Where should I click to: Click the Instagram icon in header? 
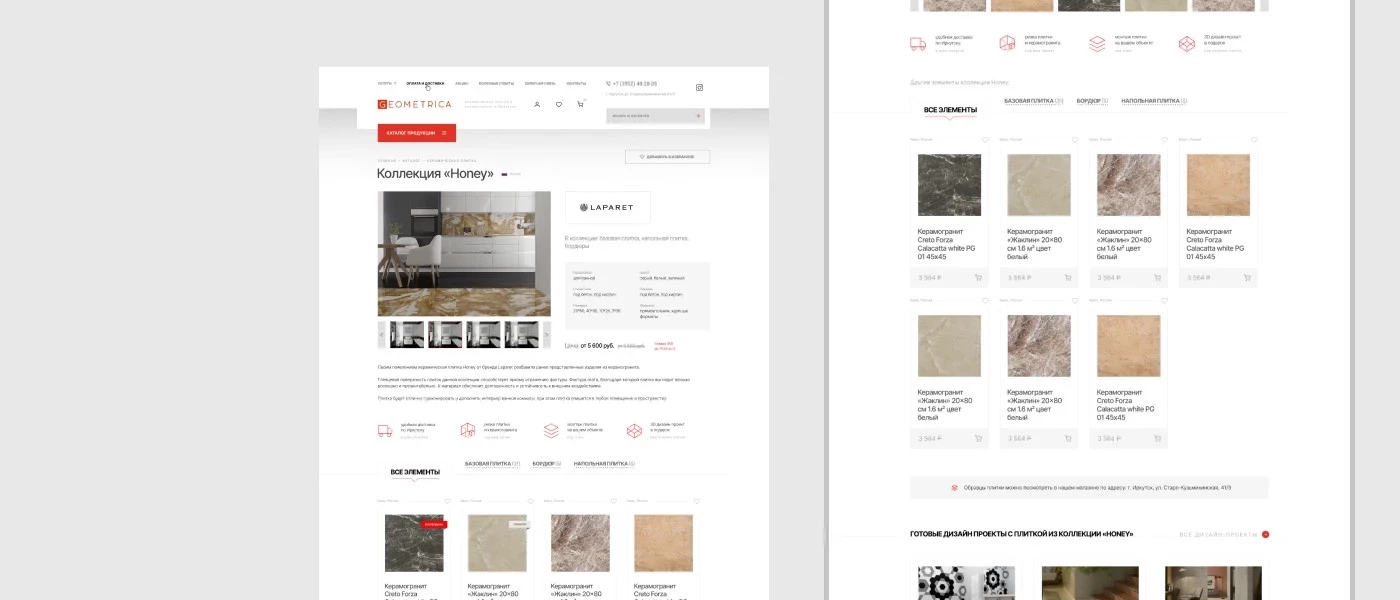point(699,88)
